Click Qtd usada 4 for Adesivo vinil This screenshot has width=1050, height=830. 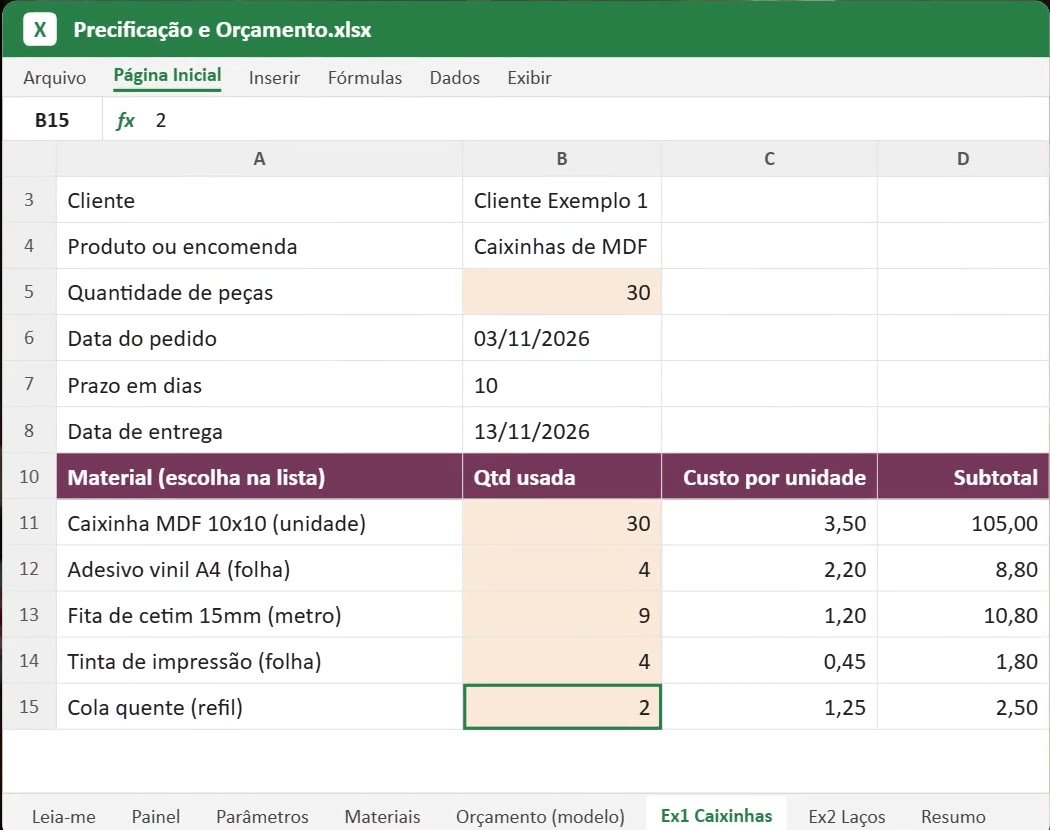[x=562, y=569]
